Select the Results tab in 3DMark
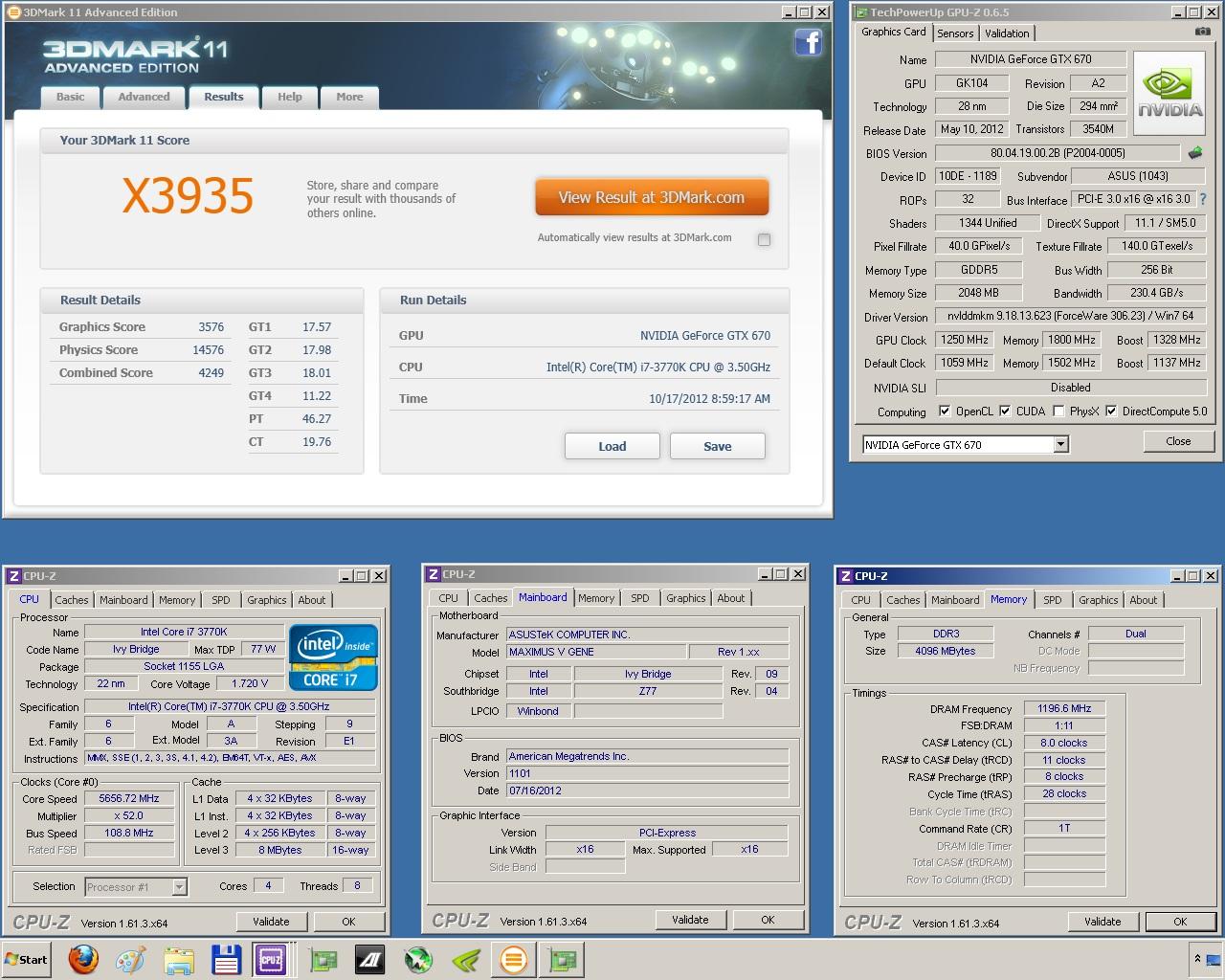1225x980 pixels. (224, 97)
